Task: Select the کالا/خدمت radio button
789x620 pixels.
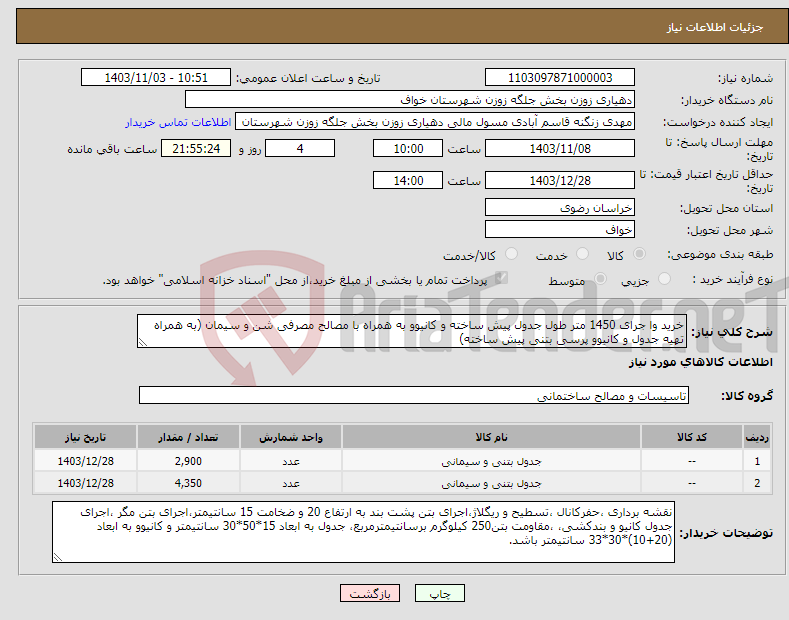Action: (511, 254)
